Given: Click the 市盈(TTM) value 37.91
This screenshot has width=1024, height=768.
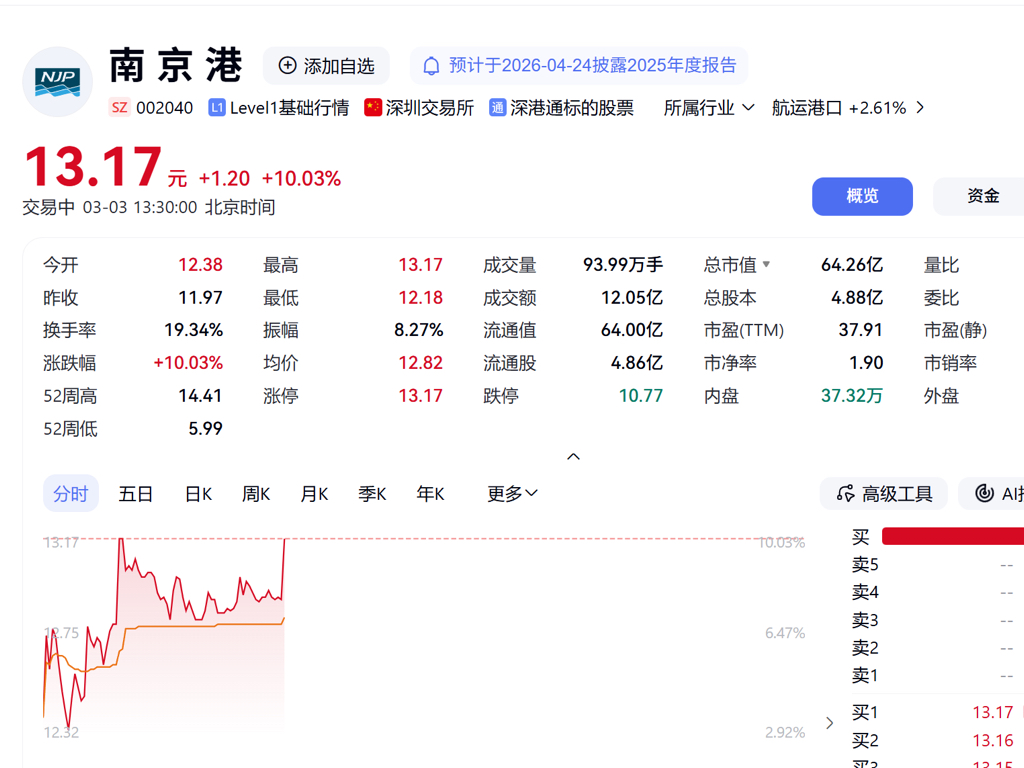Looking at the screenshot, I should click(861, 330).
